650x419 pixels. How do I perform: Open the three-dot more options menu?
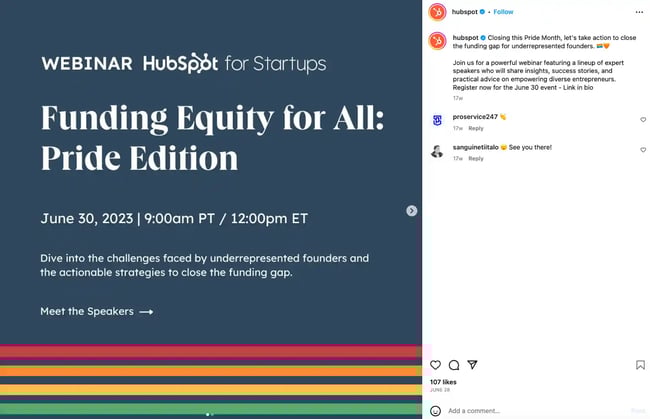pos(640,12)
